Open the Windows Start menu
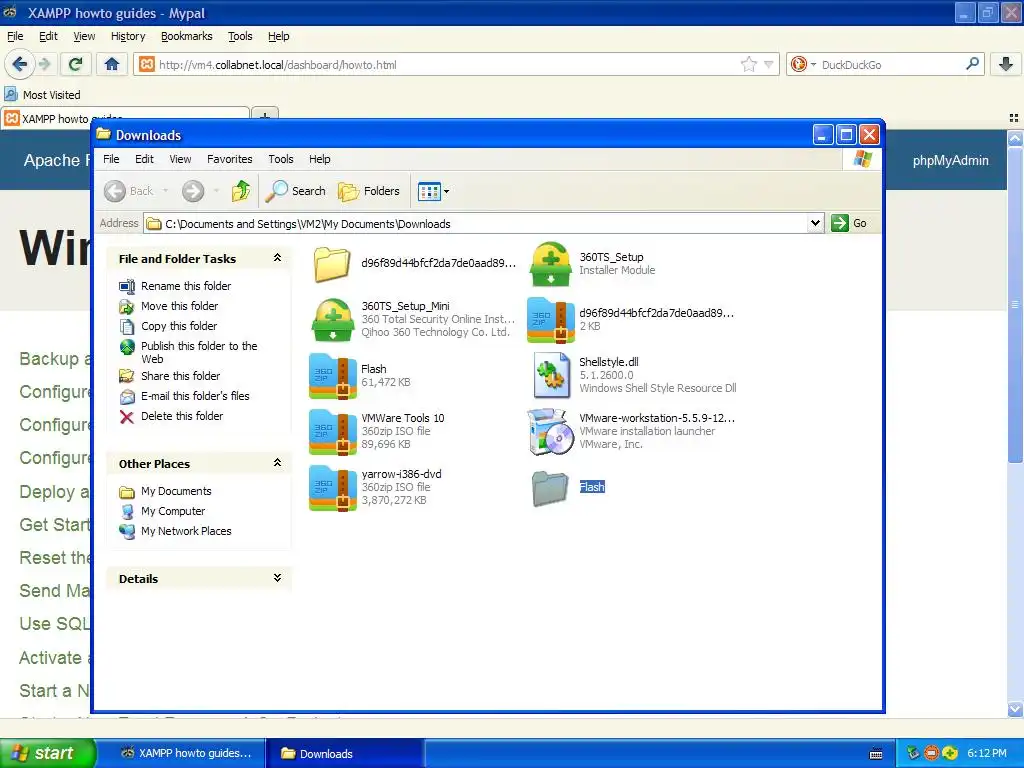 47,753
